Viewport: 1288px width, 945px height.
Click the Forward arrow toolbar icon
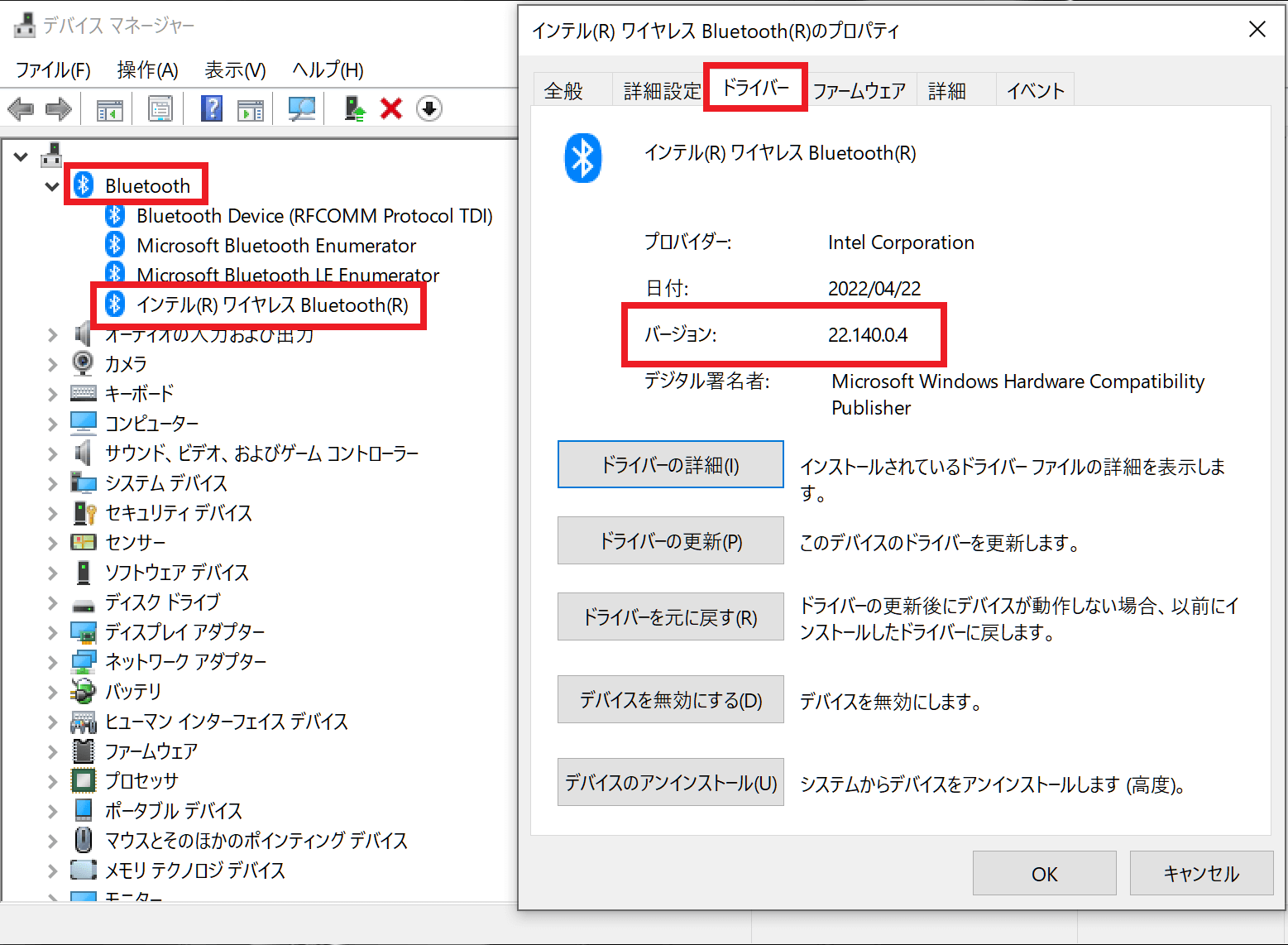point(58,108)
